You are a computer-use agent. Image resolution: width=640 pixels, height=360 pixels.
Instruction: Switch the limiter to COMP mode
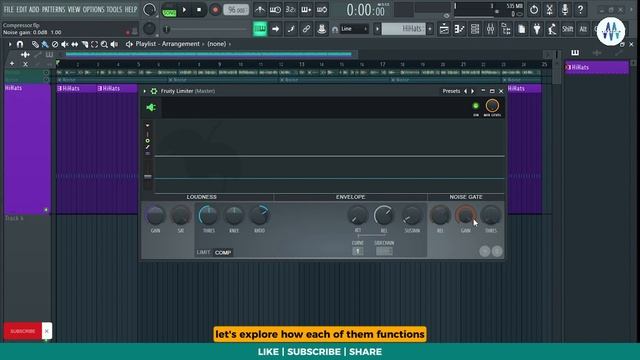pyautogui.click(x=223, y=252)
